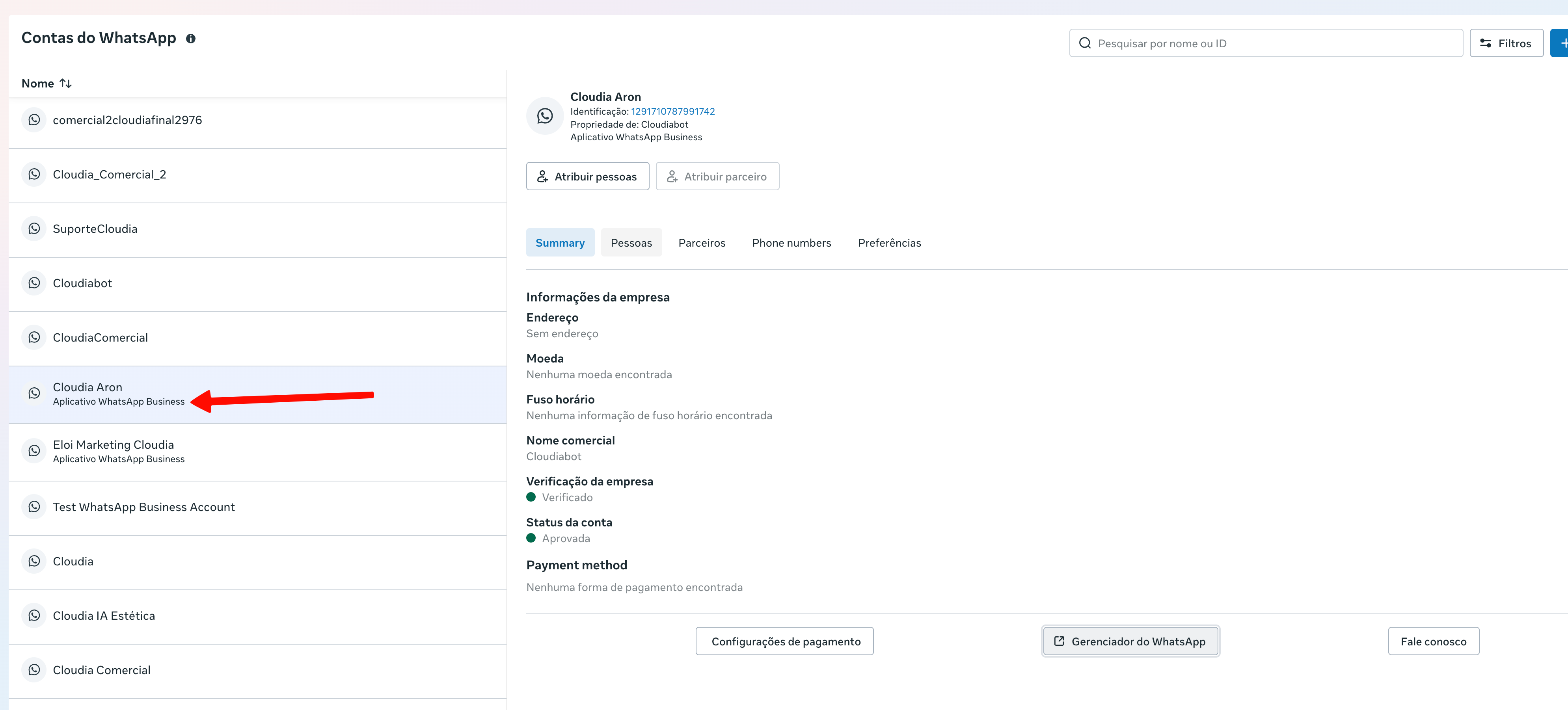Open Configurações de pagamento
Viewport: 1568px width, 710px height.
tap(785, 641)
